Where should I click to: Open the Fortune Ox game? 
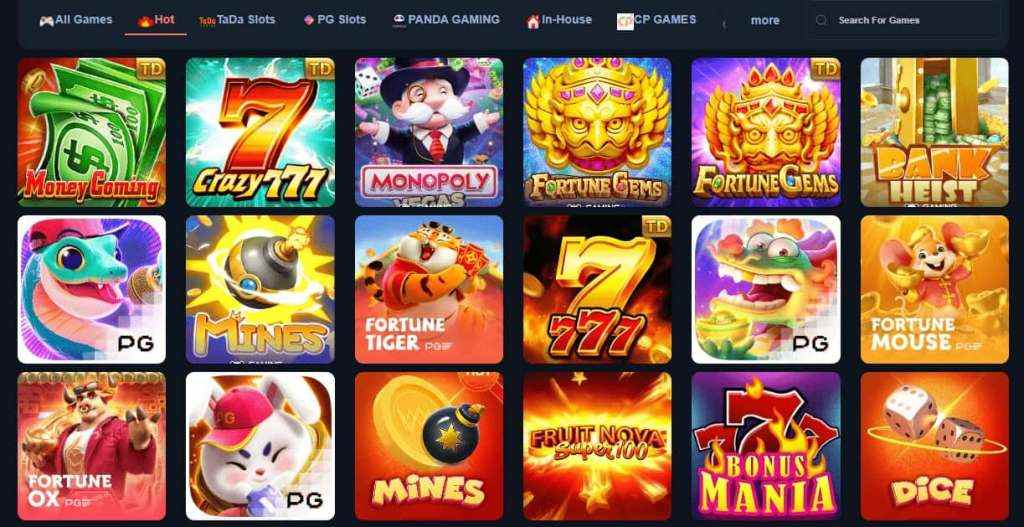coord(91,446)
